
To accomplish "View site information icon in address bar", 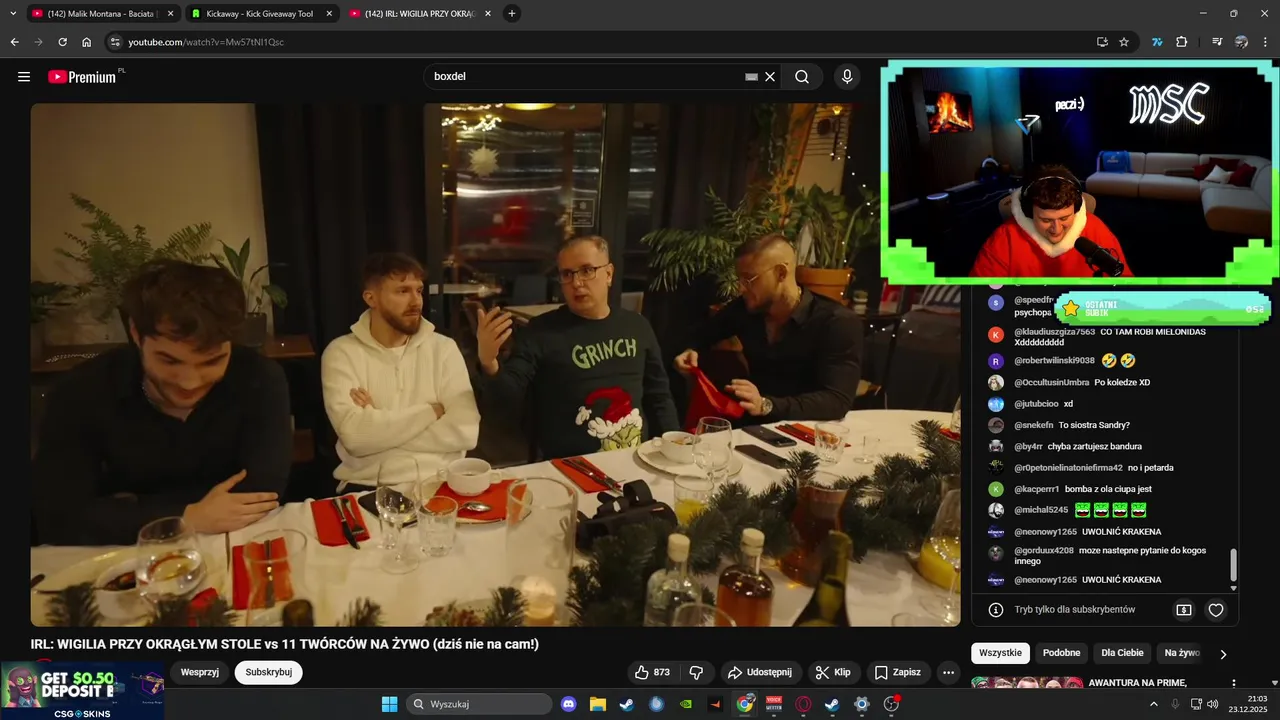I will pyautogui.click(x=115, y=42).
